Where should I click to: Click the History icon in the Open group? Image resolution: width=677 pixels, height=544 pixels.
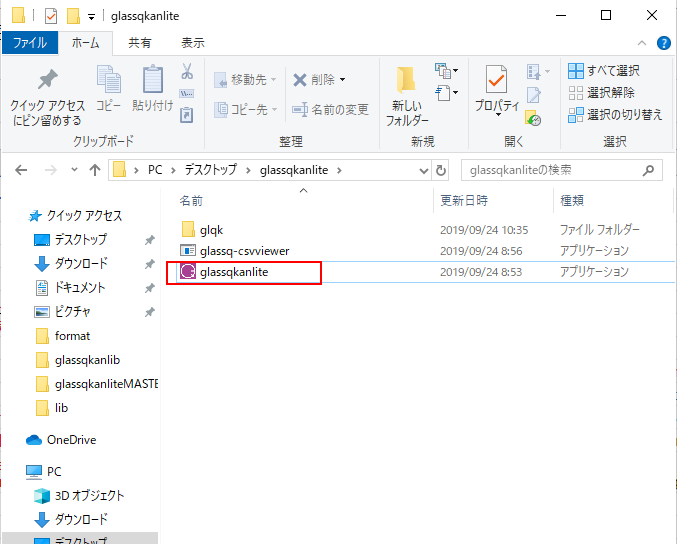click(x=534, y=117)
